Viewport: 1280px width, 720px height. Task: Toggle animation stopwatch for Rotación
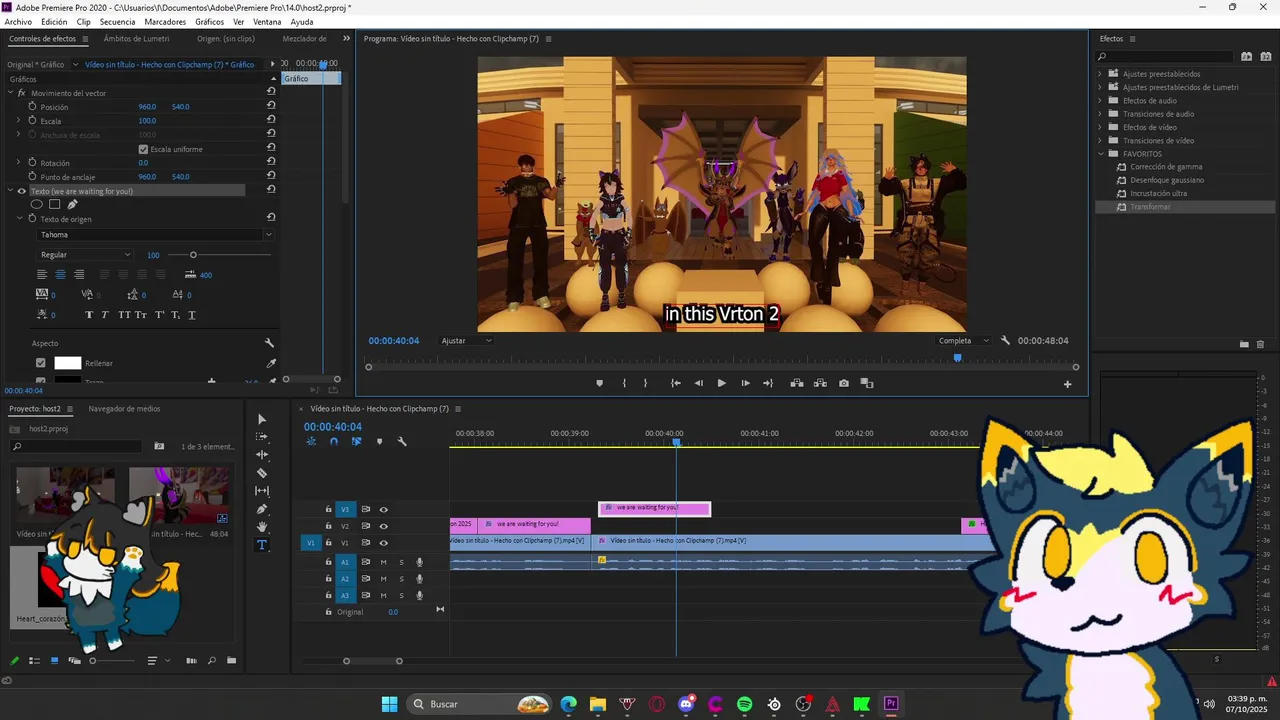[x=32, y=162]
